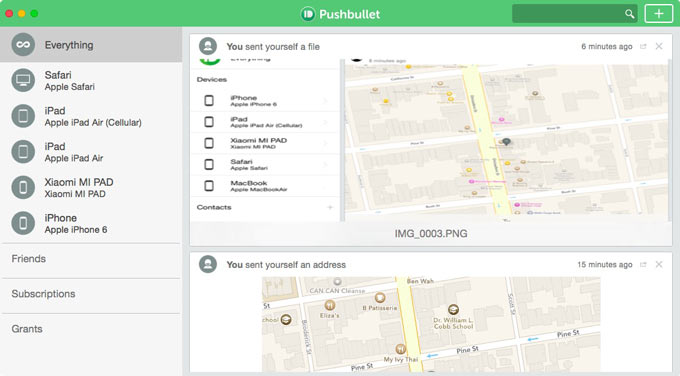Click the Safari monitor device icon

23,80
